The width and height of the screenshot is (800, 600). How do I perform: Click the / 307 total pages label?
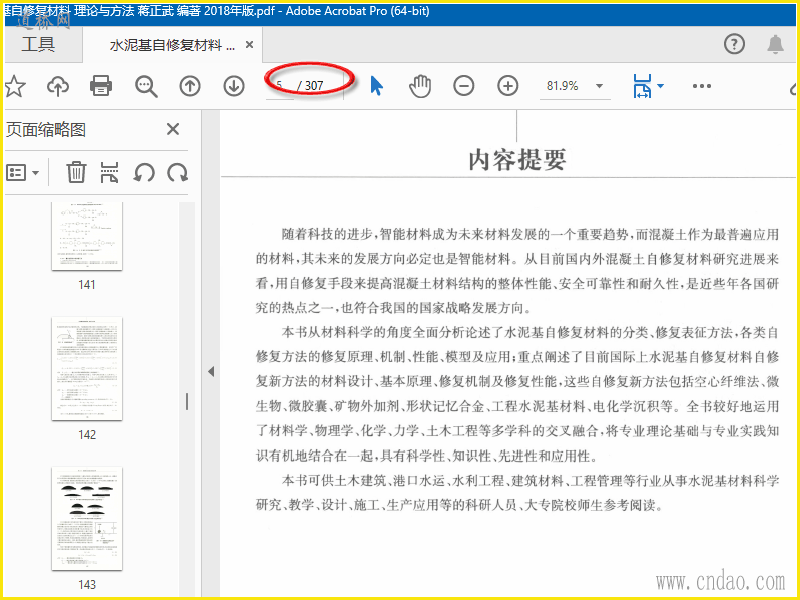click(x=311, y=86)
